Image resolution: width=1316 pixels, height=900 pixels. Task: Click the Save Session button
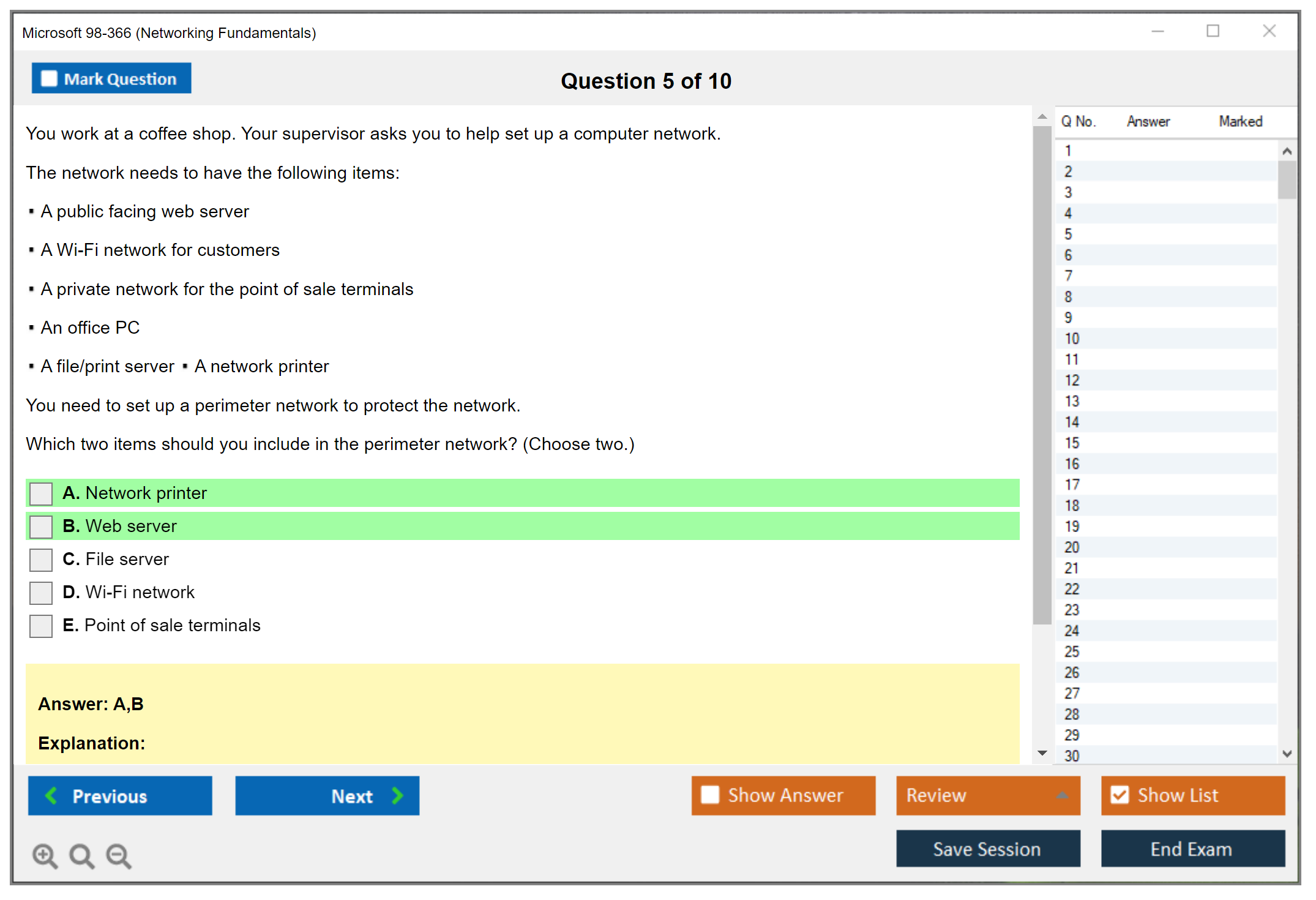[x=987, y=849]
